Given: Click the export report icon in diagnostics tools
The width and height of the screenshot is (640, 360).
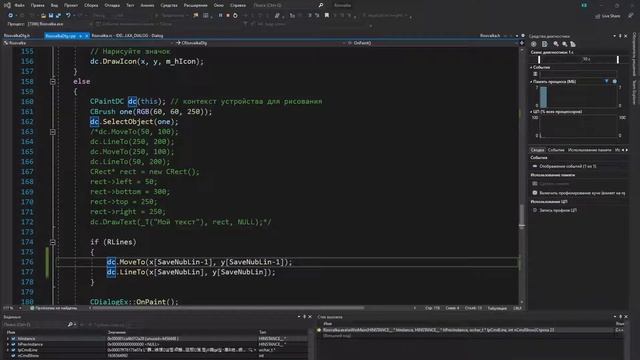Looking at the screenshot, I should 544,44.
